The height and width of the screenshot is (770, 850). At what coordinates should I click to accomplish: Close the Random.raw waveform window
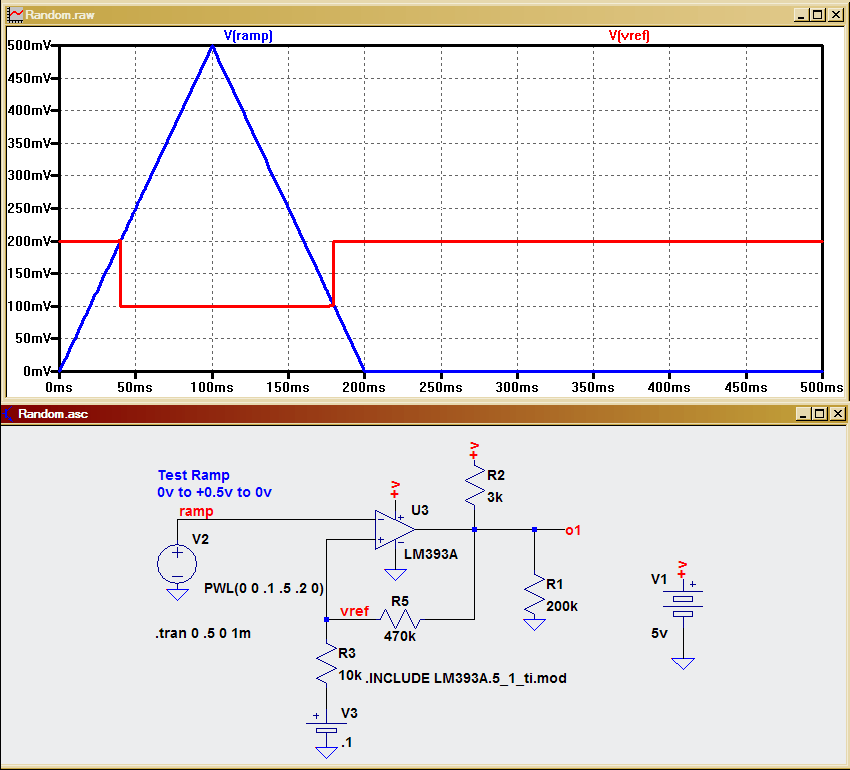pyautogui.click(x=836, y=15)
